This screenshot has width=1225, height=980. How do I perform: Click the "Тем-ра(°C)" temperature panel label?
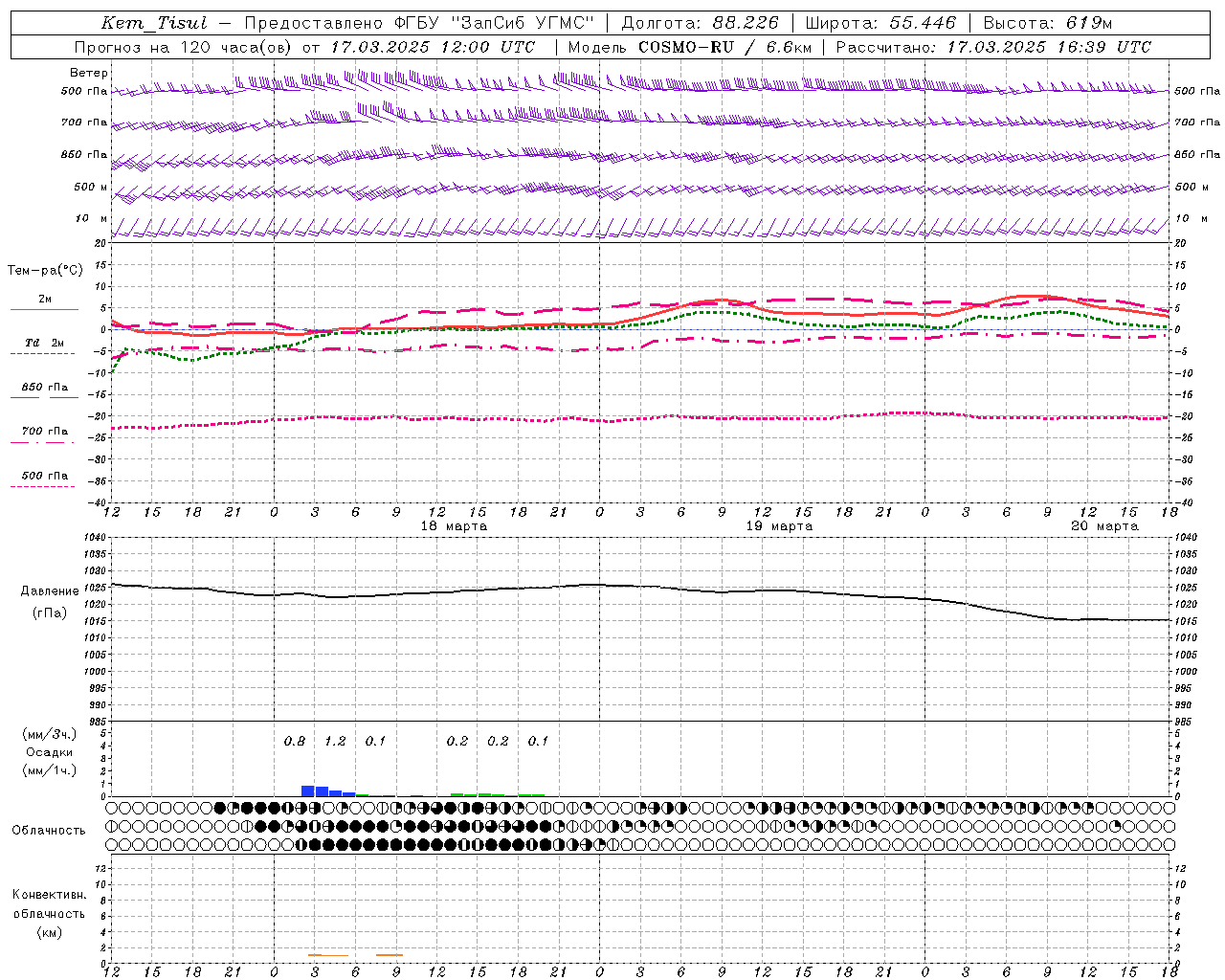click(x=45, y=271)
